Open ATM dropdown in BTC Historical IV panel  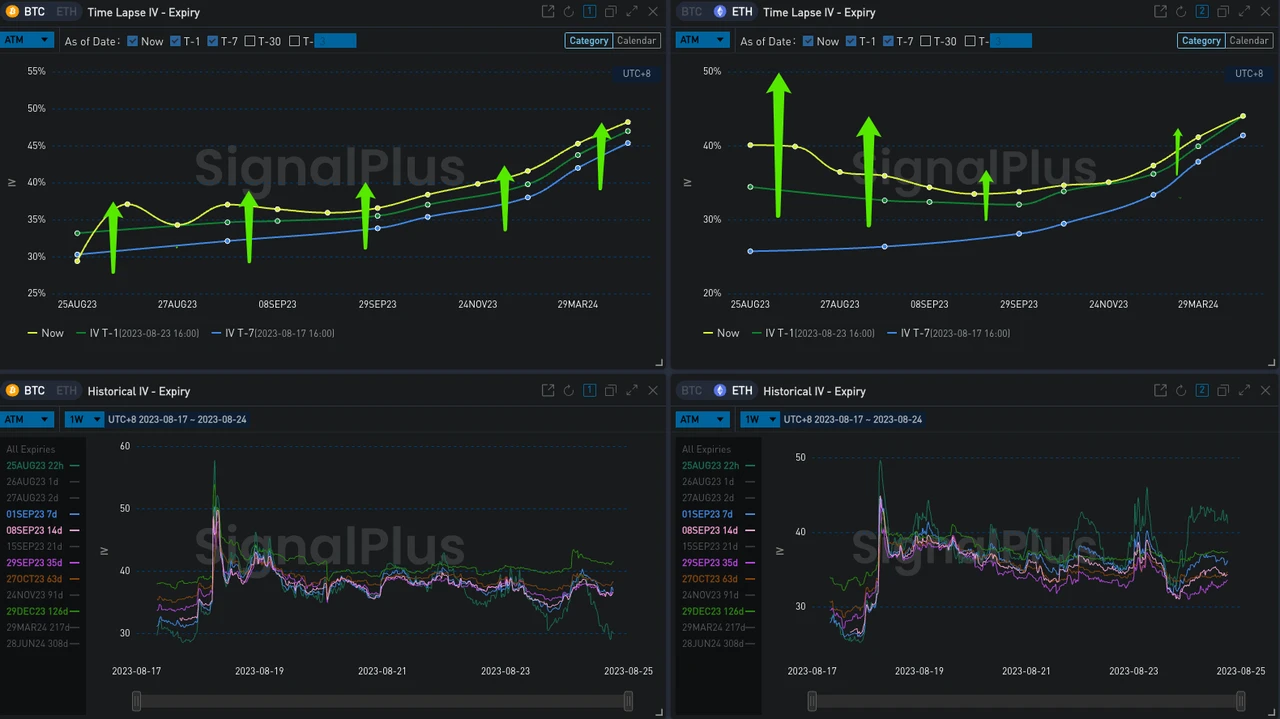(27, 419)
